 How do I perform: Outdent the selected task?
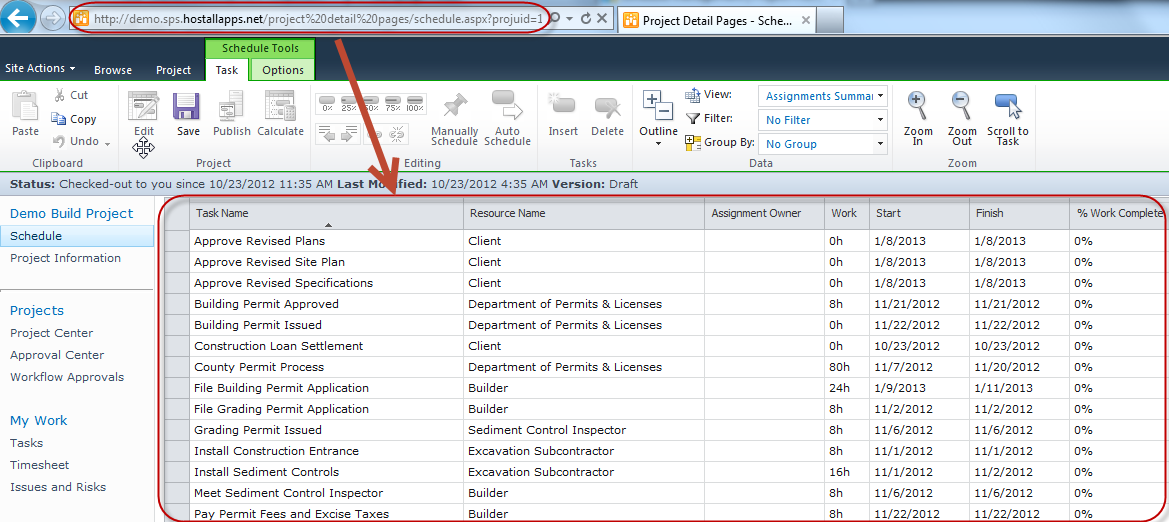pos(327,133)
